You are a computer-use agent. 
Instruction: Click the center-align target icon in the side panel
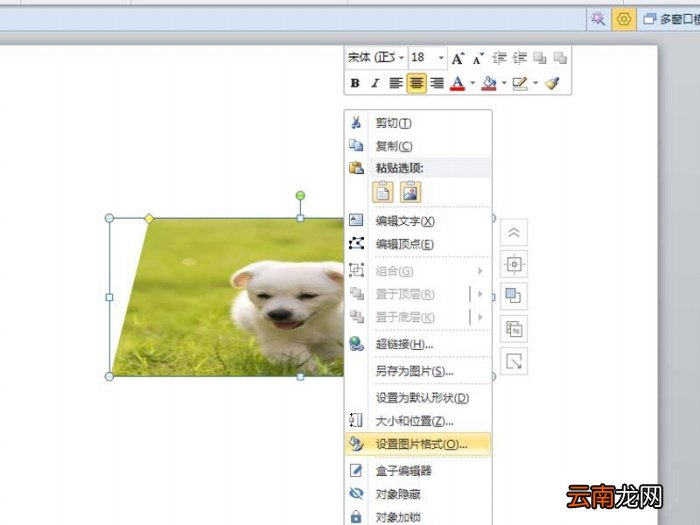tap(514, 264)
